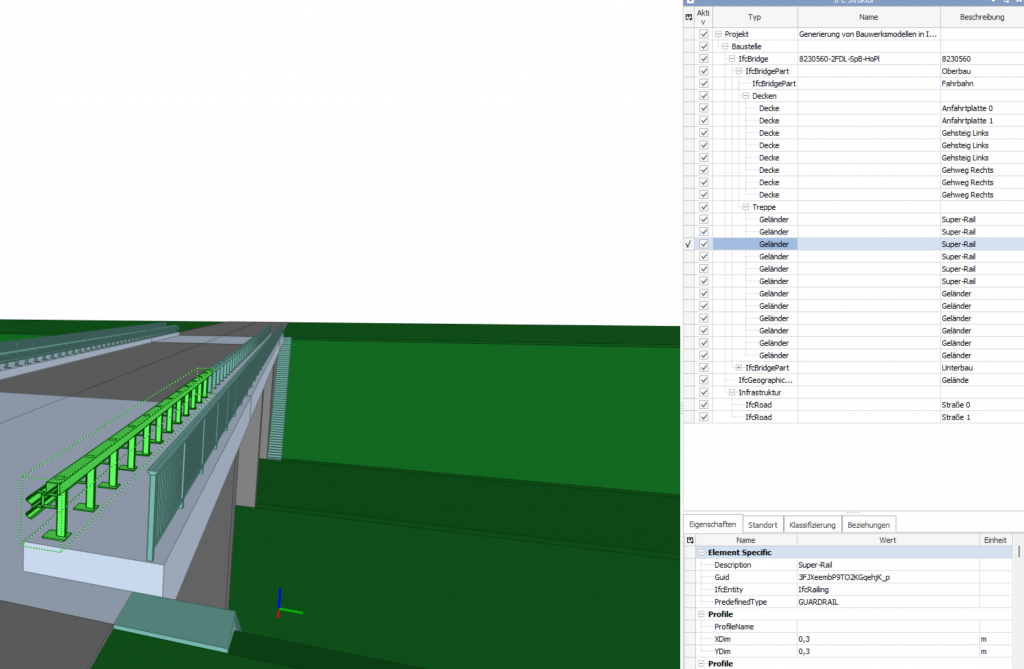The height and width of the screenshot is (669, 1024).
Task: Expand the IfcBridgePart Unterbau tree node
Action: click(x=739, y=368)
